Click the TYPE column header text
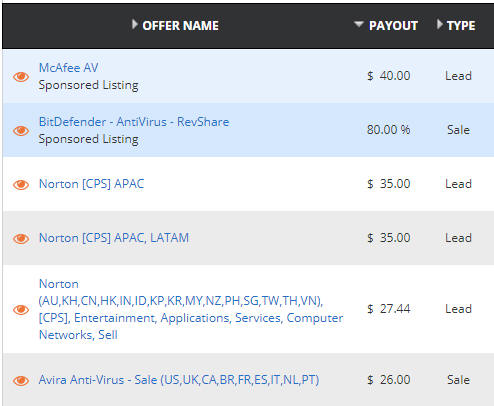 click(461, 26)
